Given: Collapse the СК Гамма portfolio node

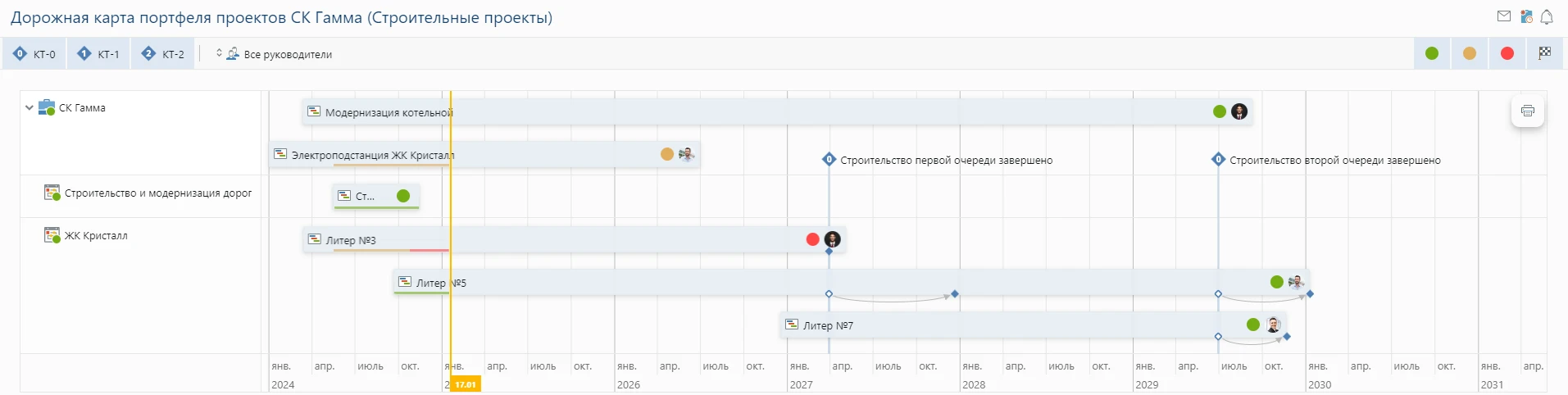Looking at the screenshot, I should (x=30, y=107).
